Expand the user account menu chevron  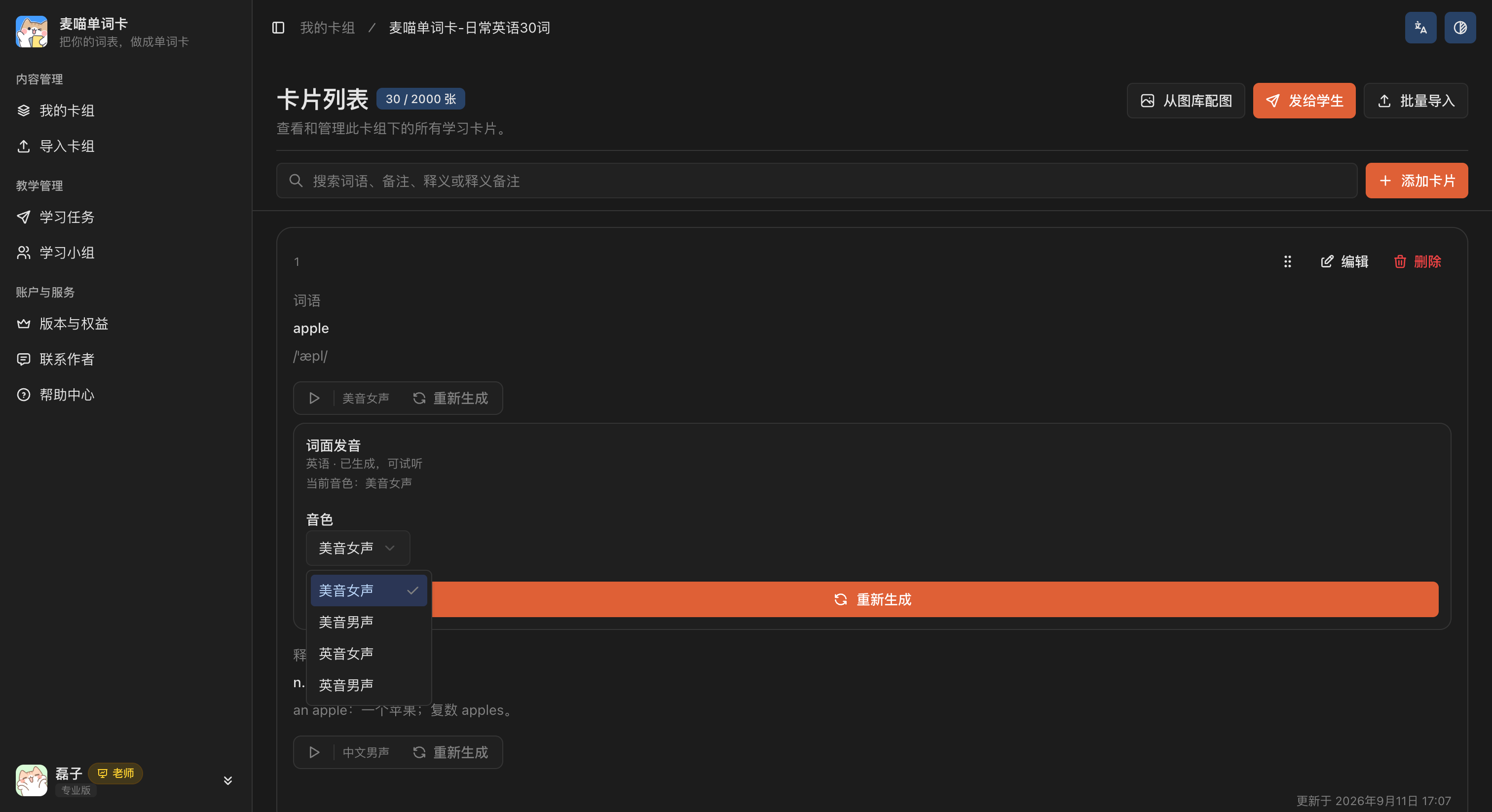(x=227, y=781)
